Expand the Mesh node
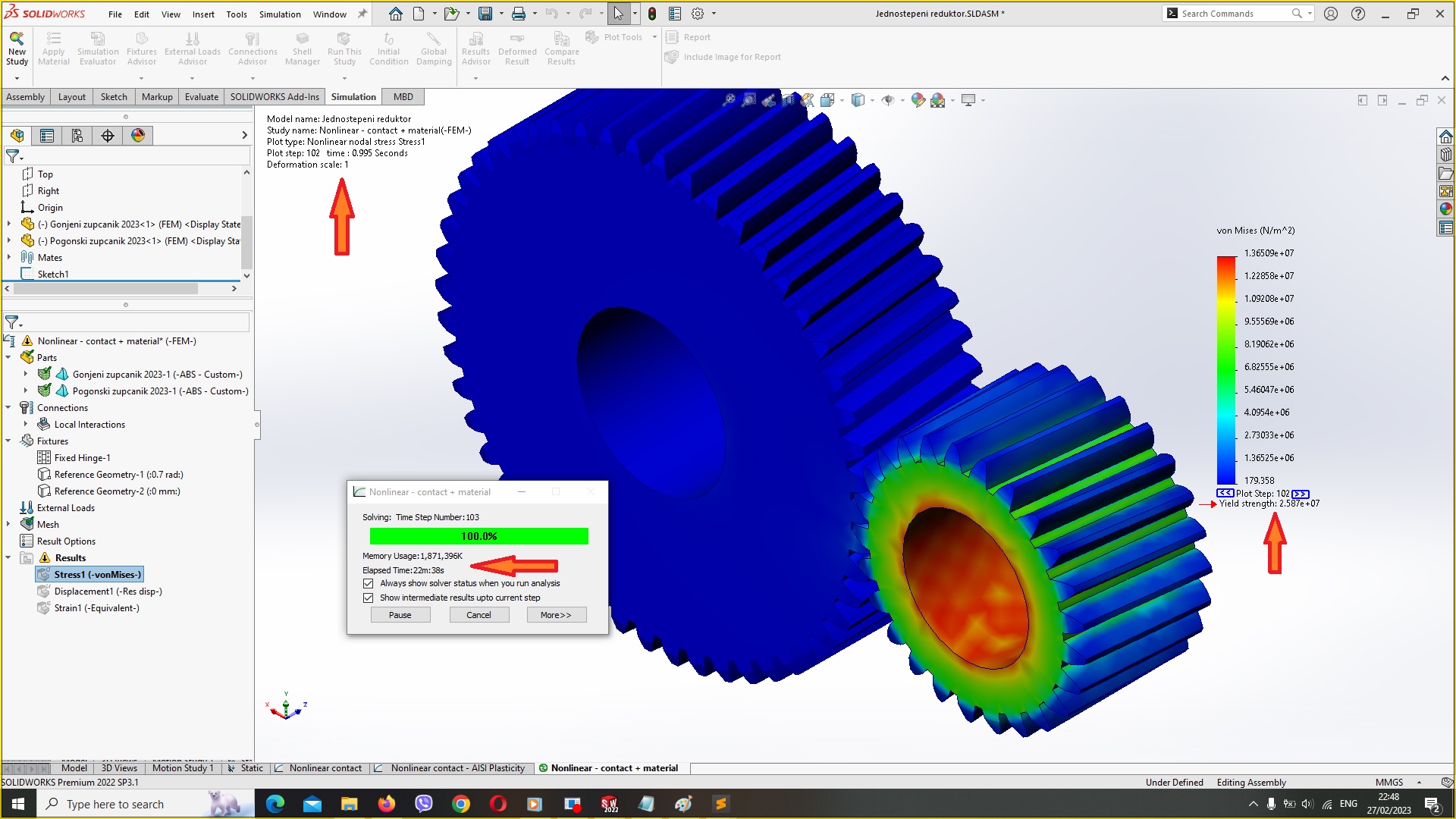 pyautogui.click(x=8, y=525)
